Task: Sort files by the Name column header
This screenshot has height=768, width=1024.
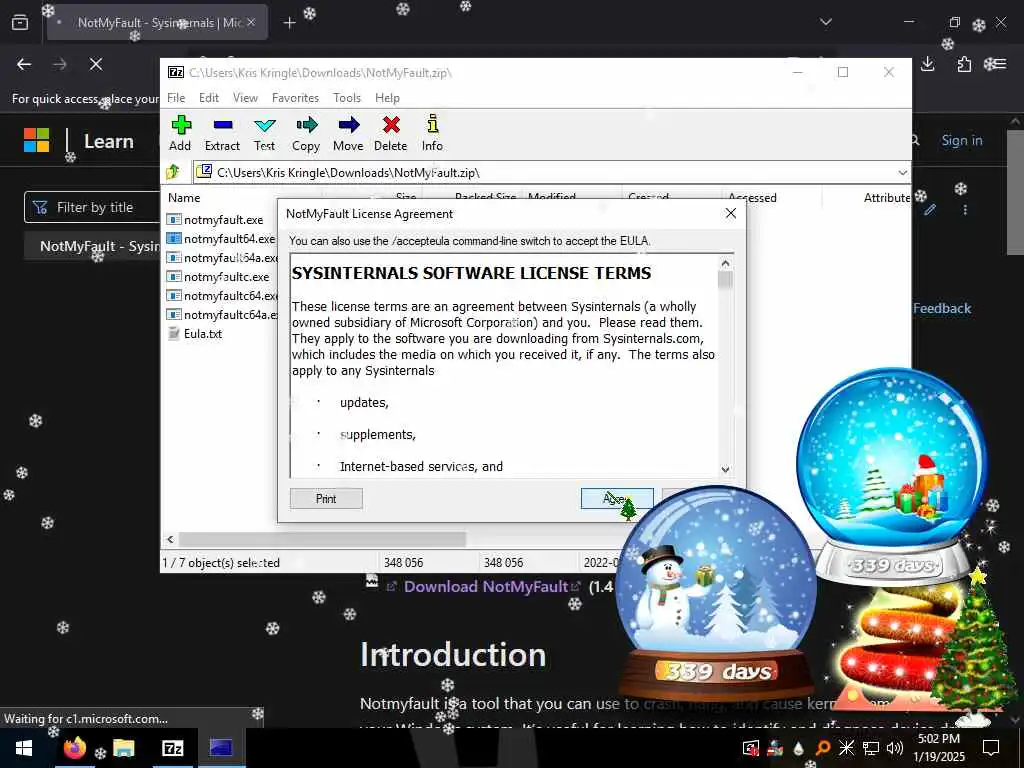Action: pos(184,198)
